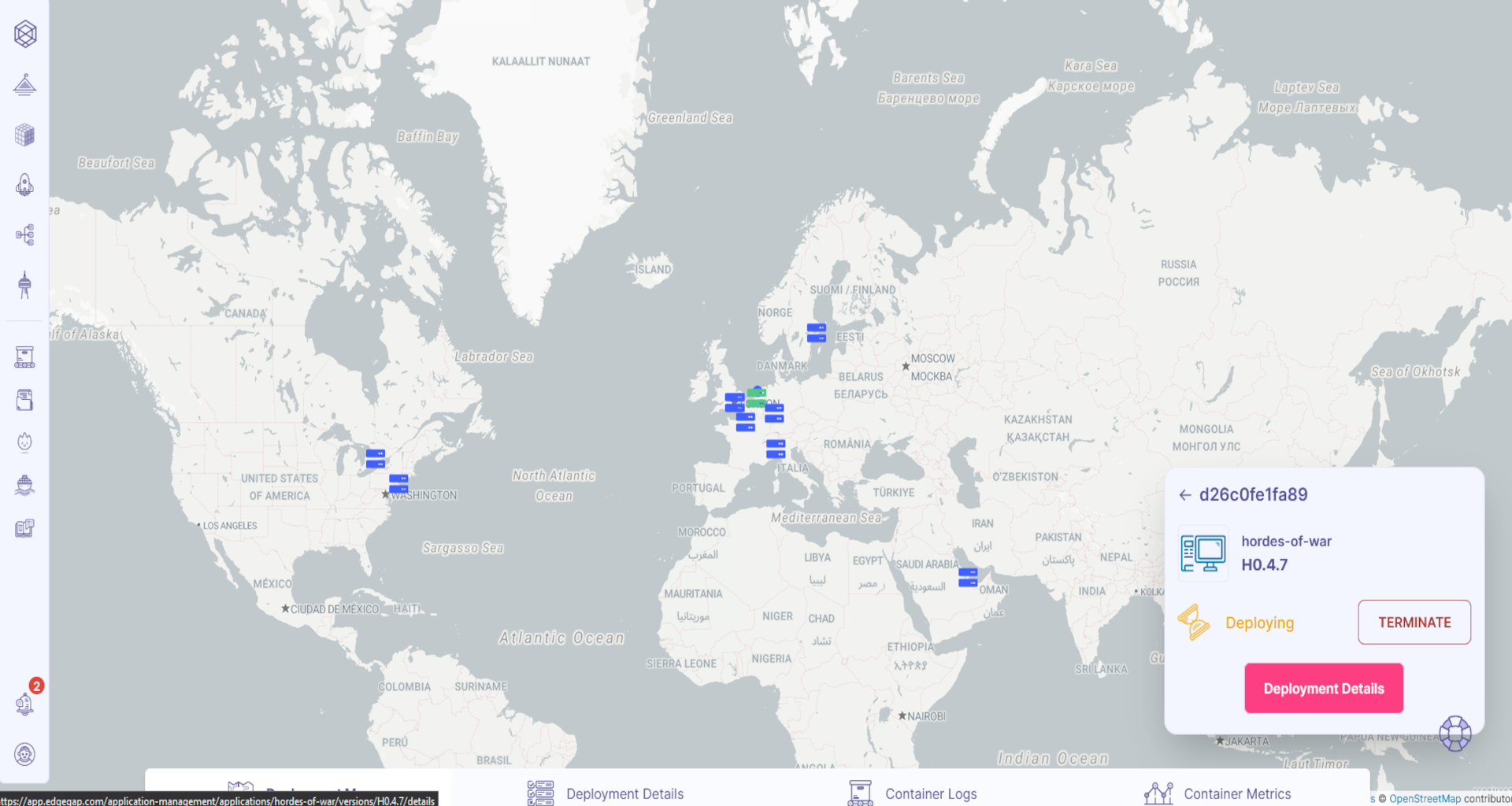
Task: Select the lighthouse sidebar icon
Action: coord(24,85)
